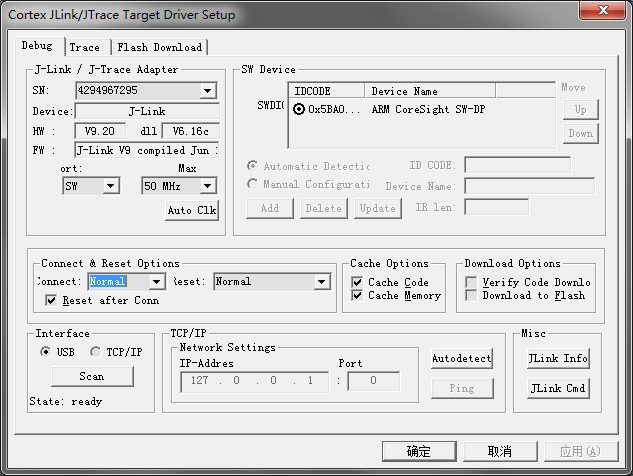Viewport: 633px width, 476px height.
Task: Select the Debug tab
Action: pyautogui.click(x=39, y=46)
